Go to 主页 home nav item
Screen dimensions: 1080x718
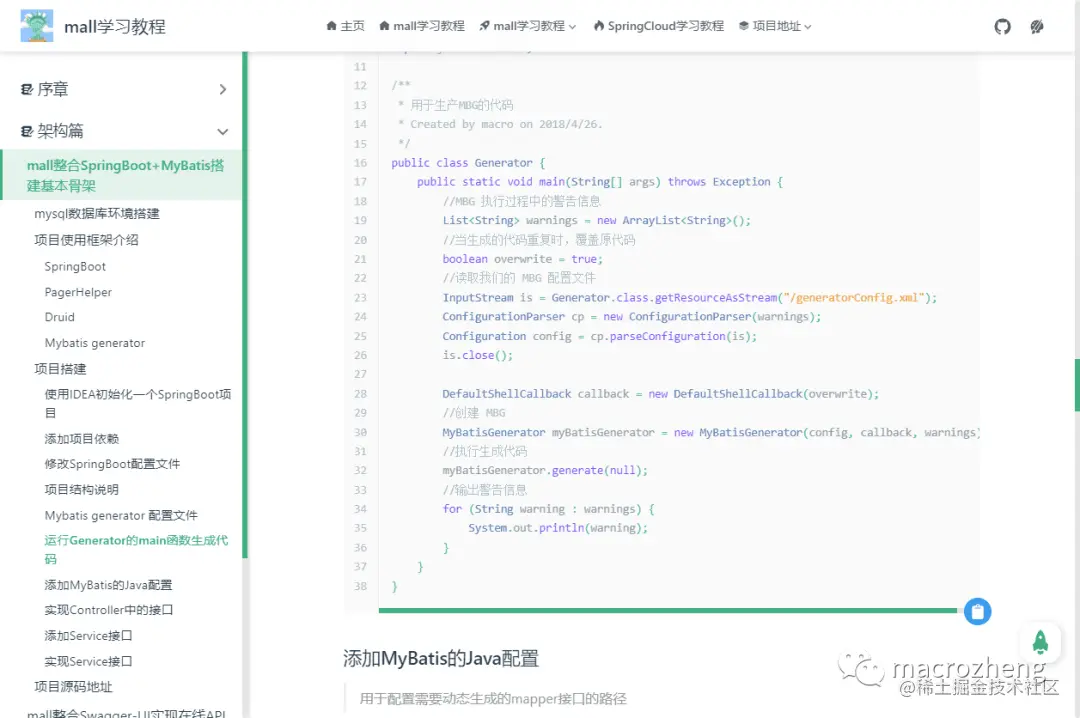[346, 26]
